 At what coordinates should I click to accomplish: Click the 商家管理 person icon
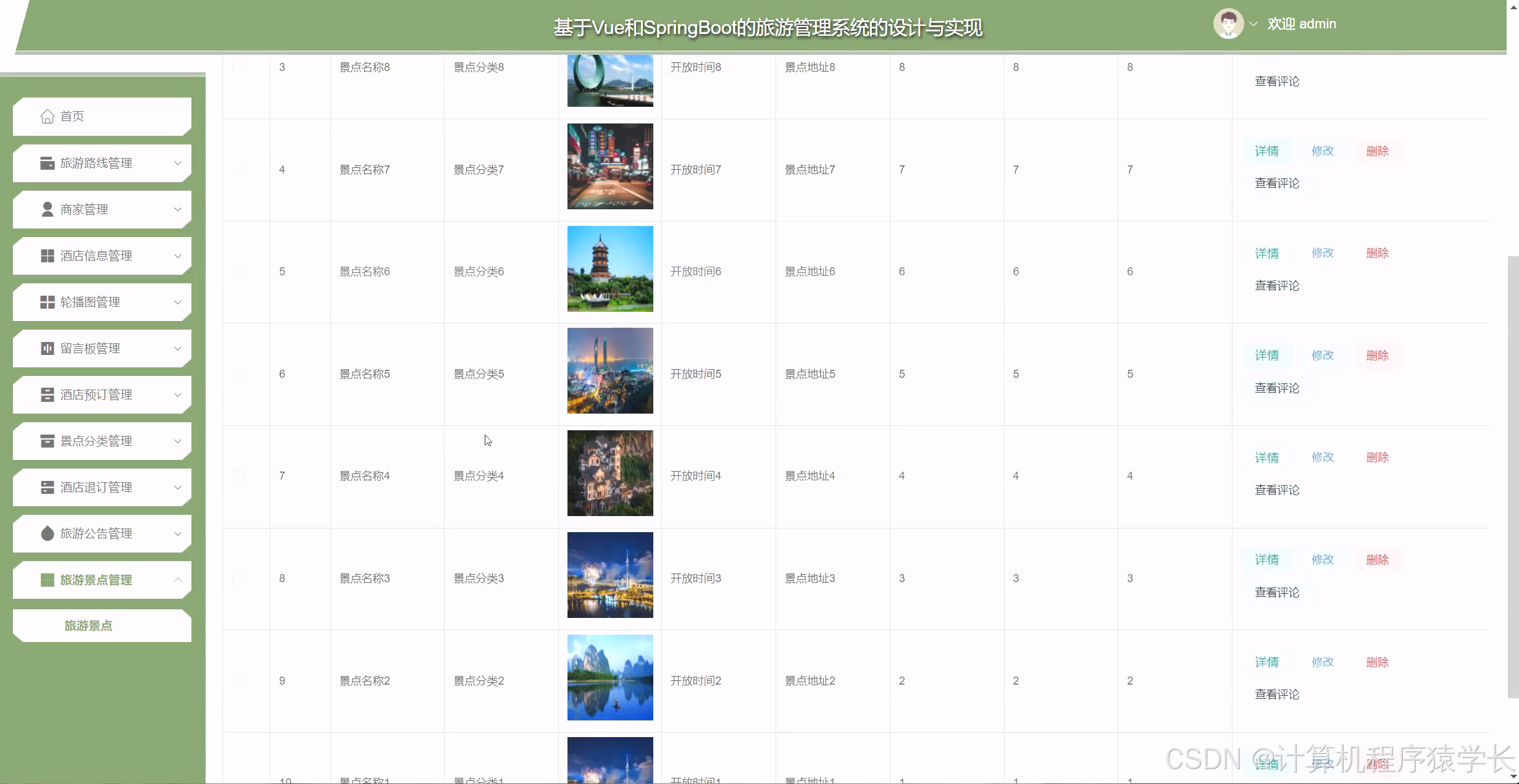pyautogui.click(x=47, y=209)
